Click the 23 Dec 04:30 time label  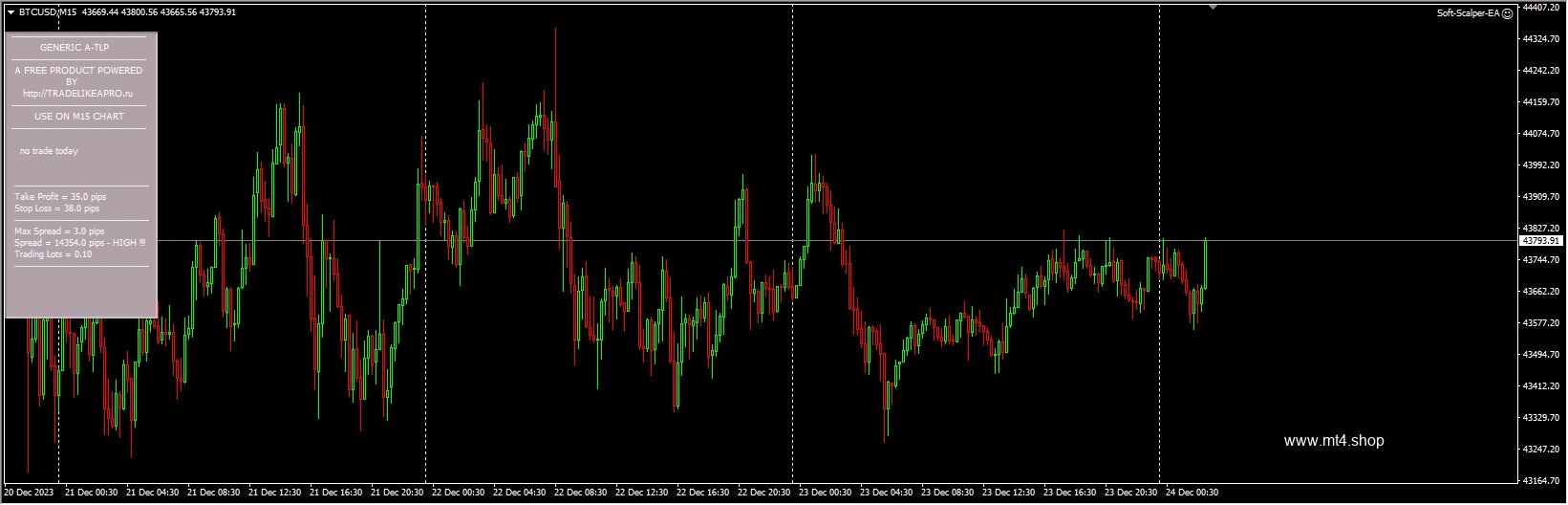pyautogui.click(x=887, y=494)
